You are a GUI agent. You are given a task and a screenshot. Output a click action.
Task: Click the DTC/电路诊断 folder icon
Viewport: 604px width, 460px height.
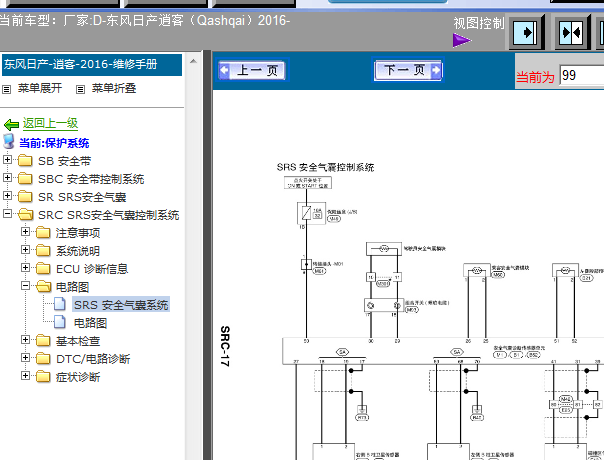[x=43, y=359]
